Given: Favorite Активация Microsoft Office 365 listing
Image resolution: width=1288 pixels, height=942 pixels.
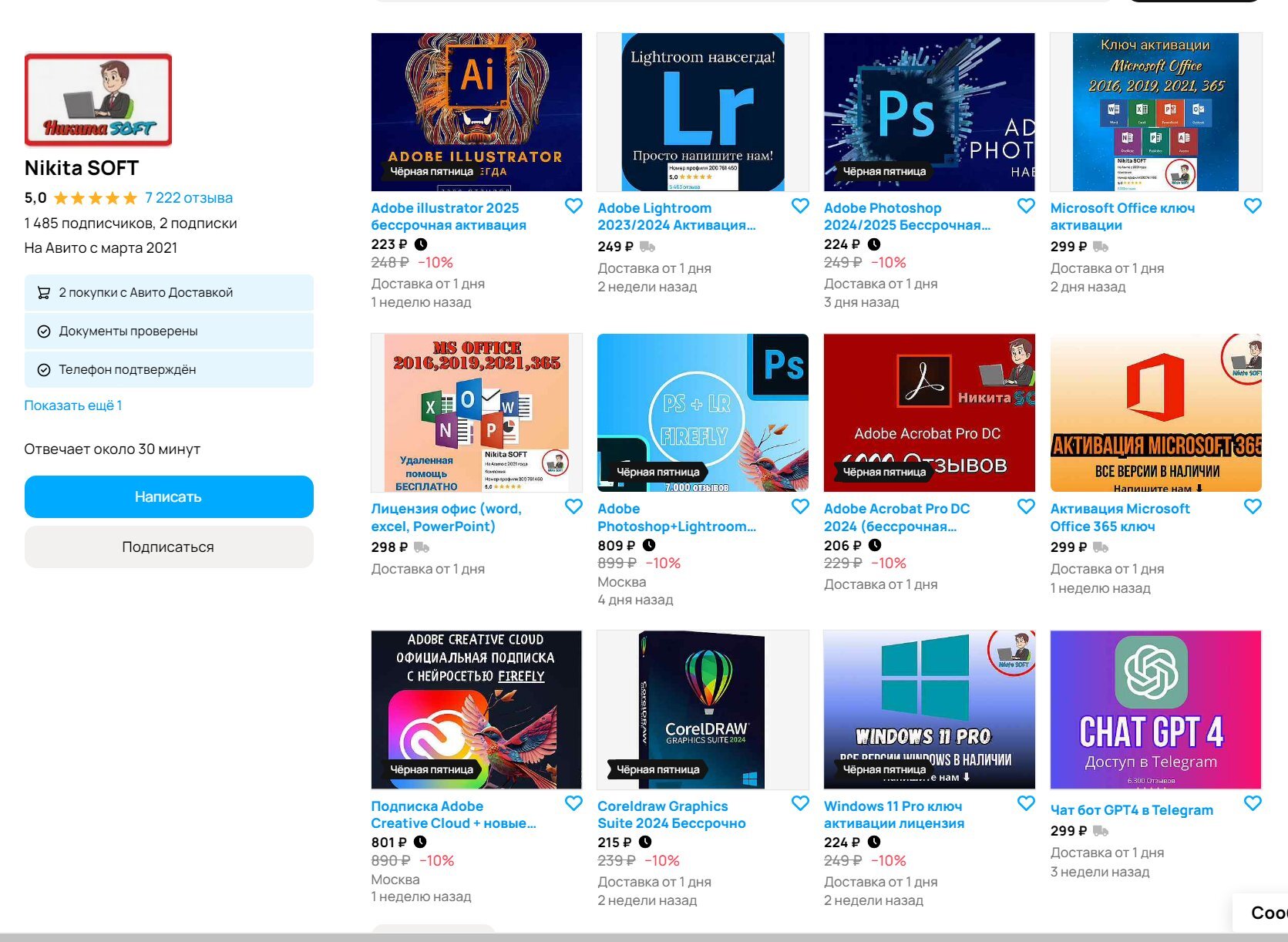Looking at the screenshot, I should pos(1253,506).
